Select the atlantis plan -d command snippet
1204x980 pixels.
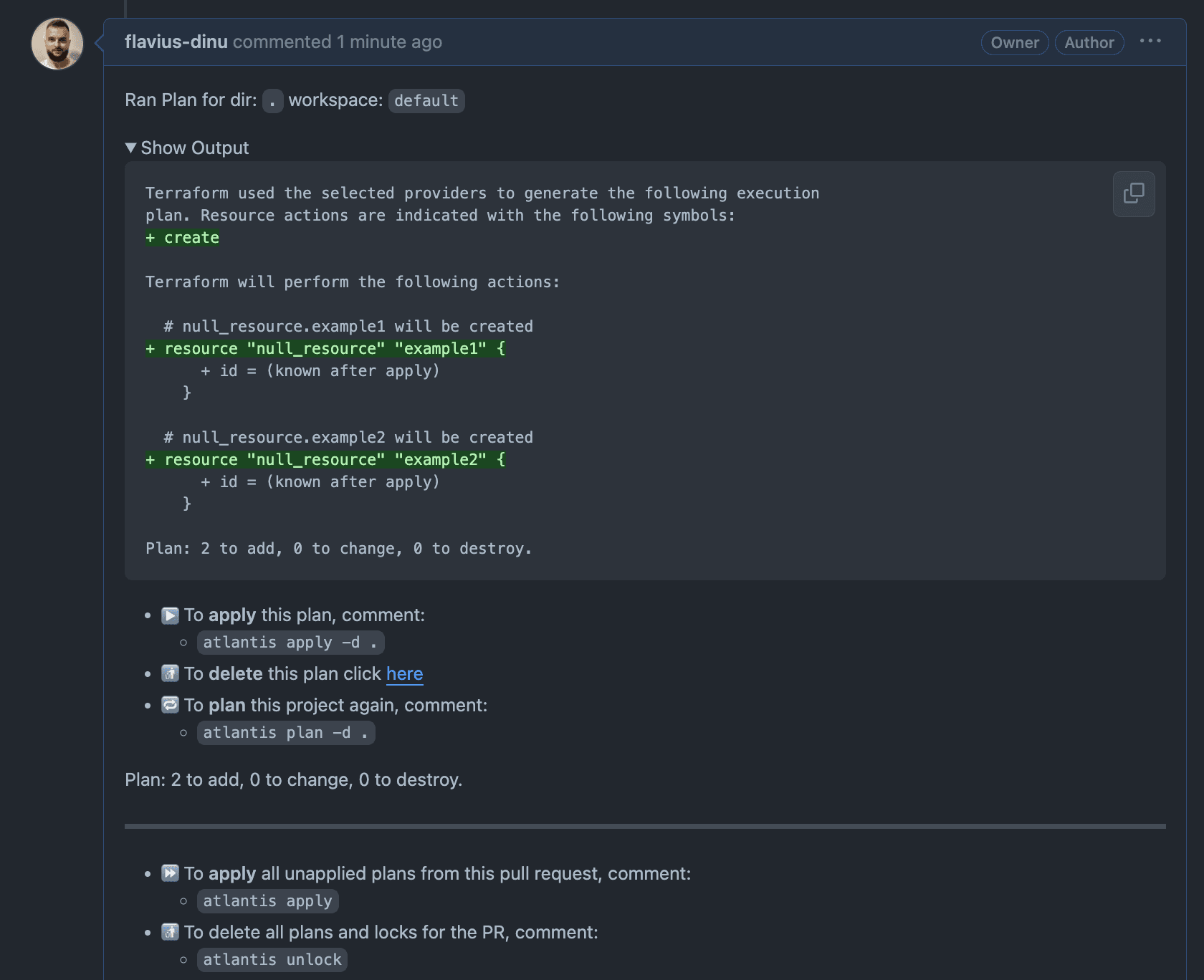pos(285,732)
